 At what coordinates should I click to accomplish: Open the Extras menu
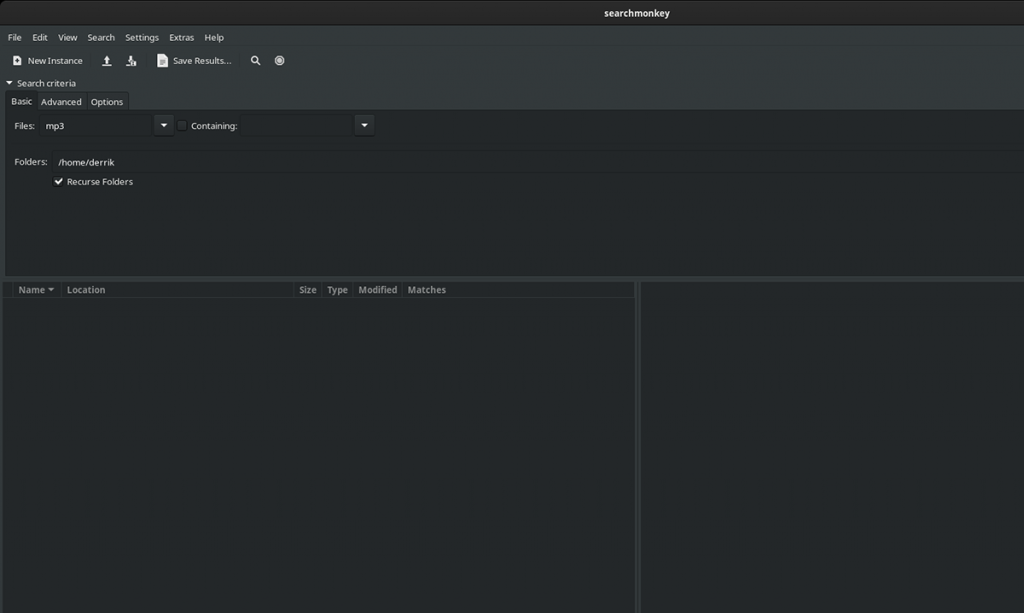coord(181,37)
